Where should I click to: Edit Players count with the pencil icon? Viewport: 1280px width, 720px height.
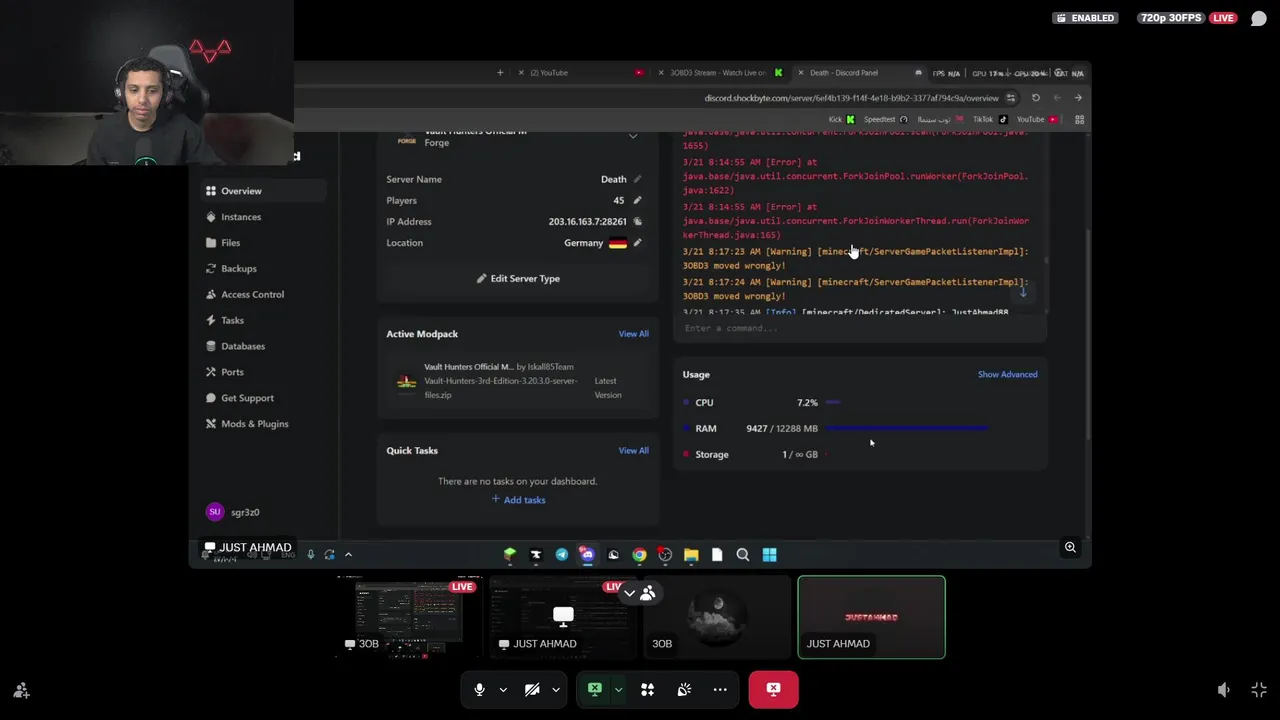637,201
